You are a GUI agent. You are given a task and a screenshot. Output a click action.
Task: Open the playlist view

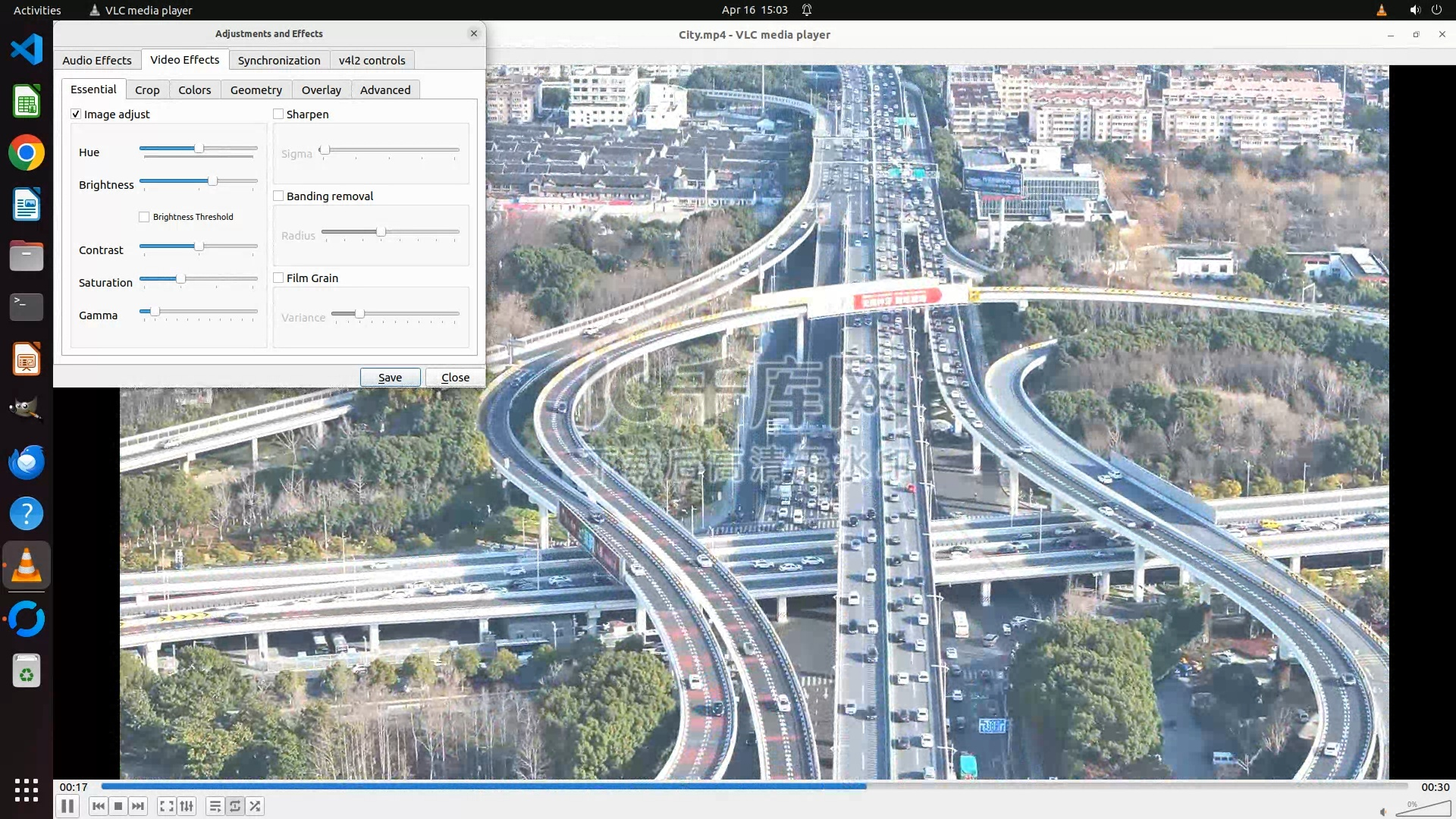pyautogui.click(x=215, y=806)
